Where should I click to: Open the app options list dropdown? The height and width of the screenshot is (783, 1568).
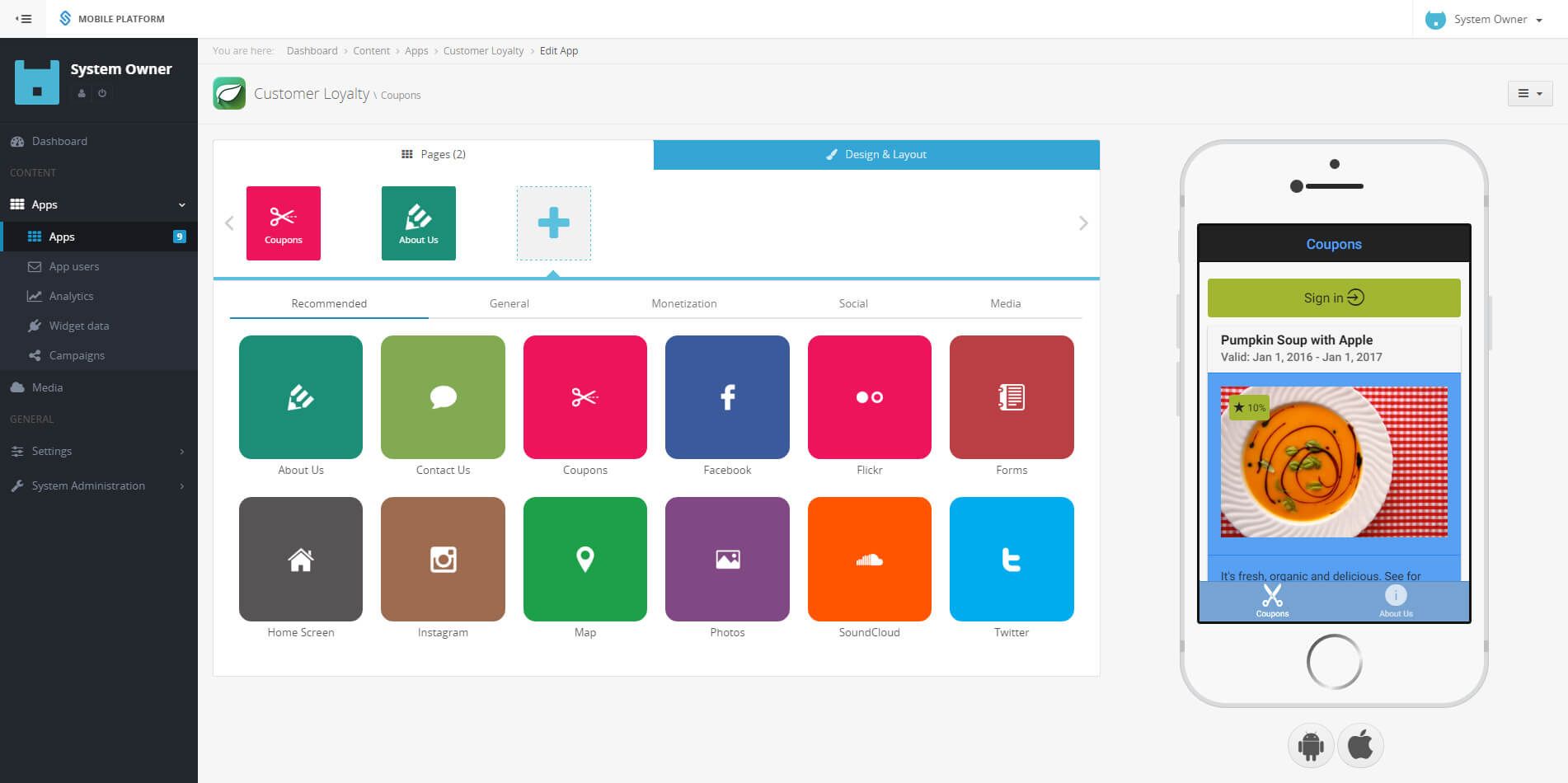1529,93
